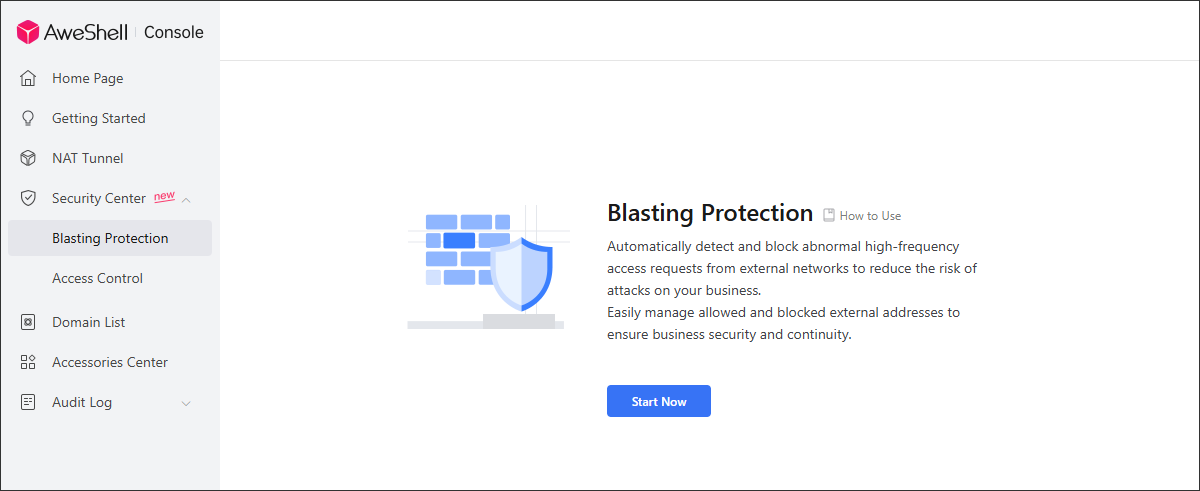The image size is (1200, 491).
Task: Click the Security Center shield icon
Action: (x=28, y=198)
